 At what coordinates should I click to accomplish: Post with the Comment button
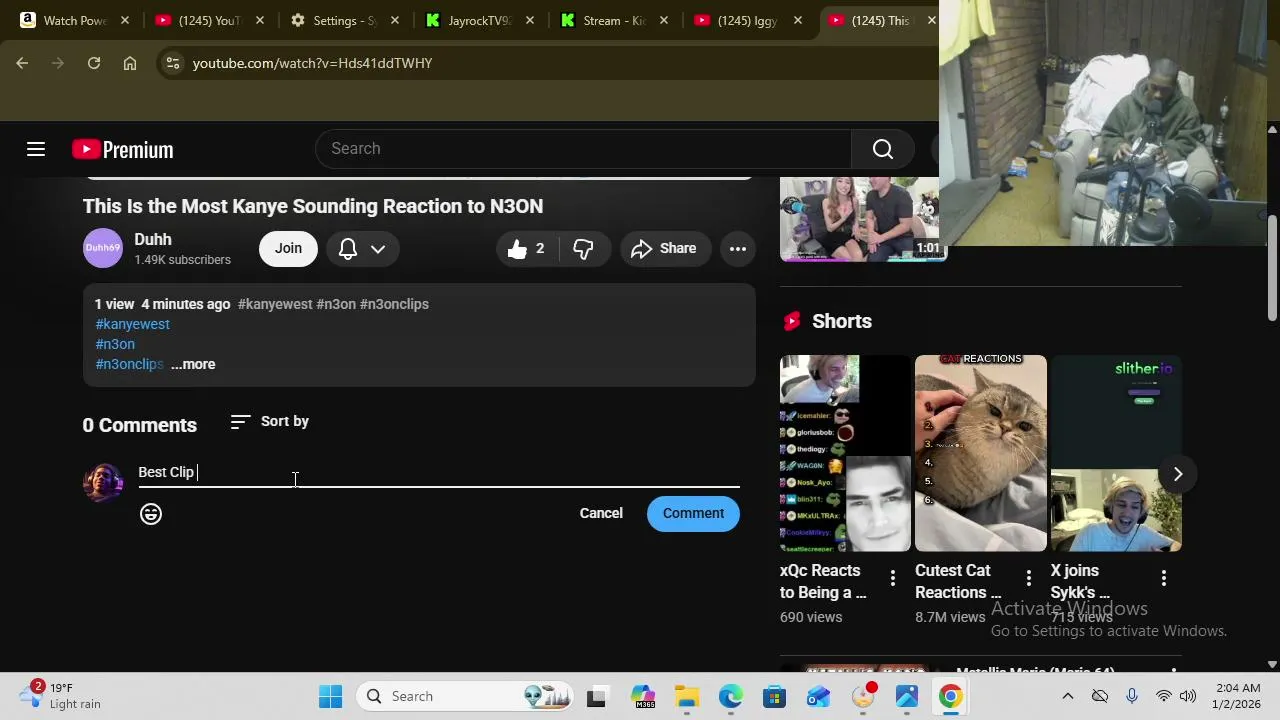click(693, 513)
